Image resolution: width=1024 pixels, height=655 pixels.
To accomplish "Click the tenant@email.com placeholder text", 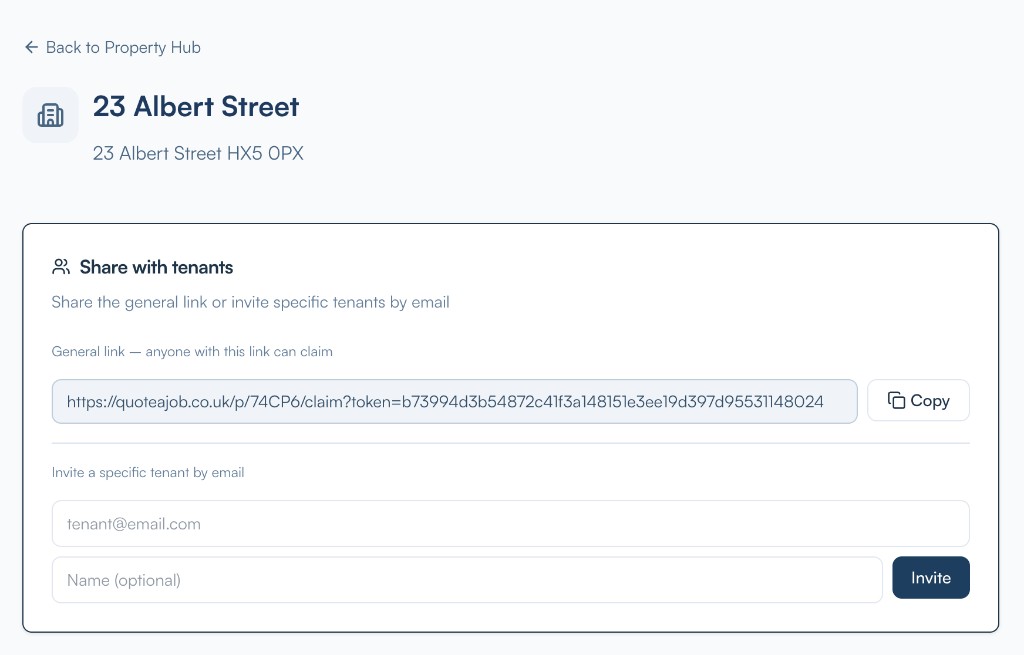I will [x=134, y=523].
